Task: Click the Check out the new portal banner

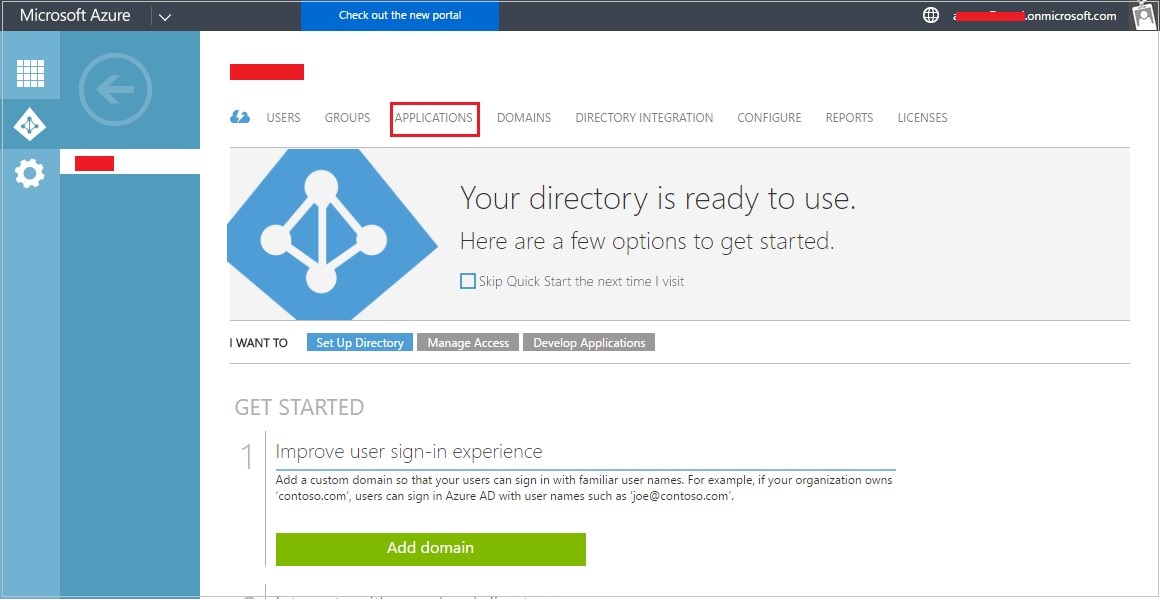Action: point(399,16)
